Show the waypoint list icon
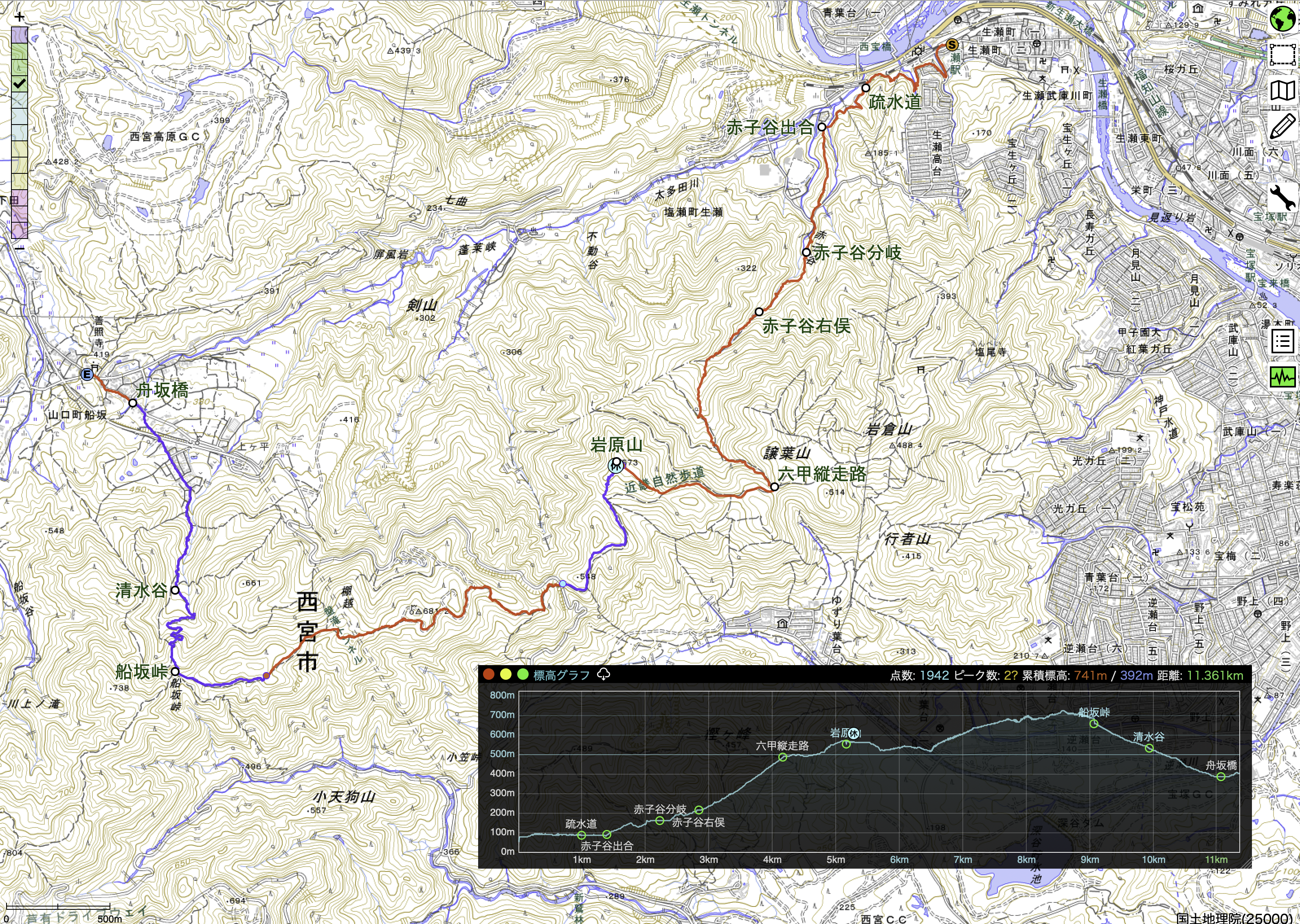Viewport: 1300px width, 924px height. point(1282,342)
